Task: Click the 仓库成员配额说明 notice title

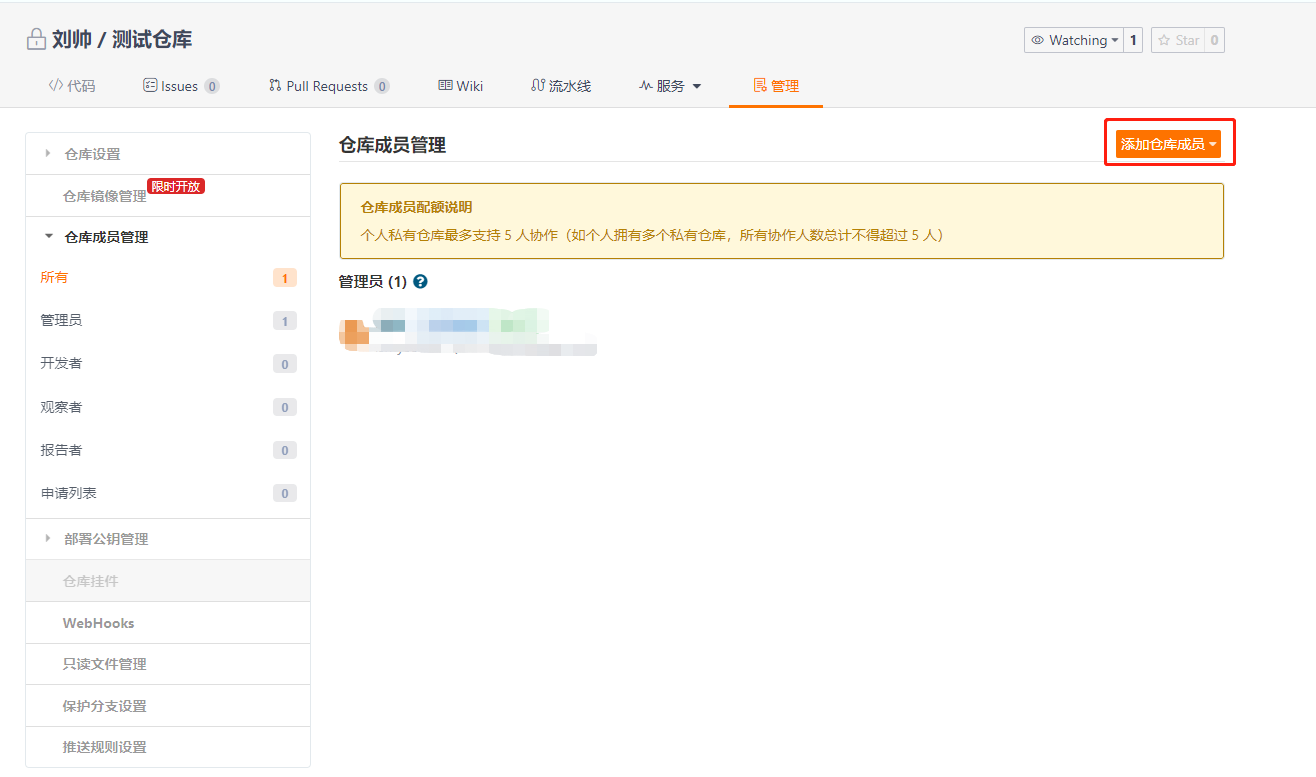Action: pos(416,207)
